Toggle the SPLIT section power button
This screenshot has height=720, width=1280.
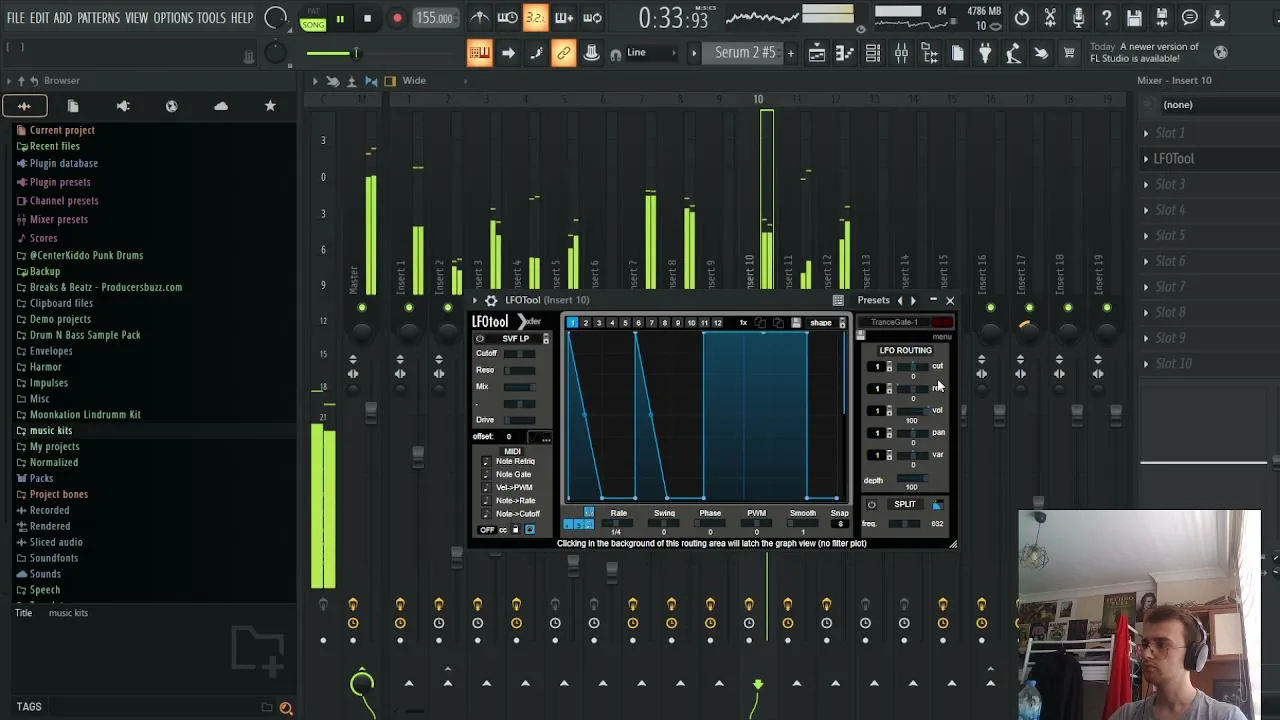pyautogui.click(x=871, y=505)
